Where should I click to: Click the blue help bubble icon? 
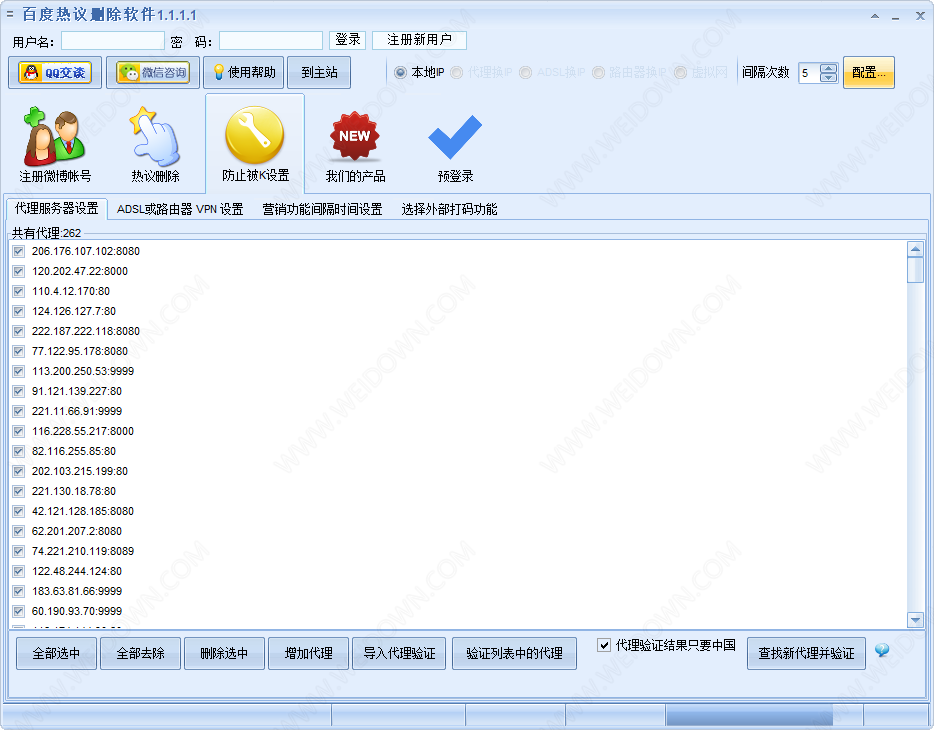tap(882, 650)
